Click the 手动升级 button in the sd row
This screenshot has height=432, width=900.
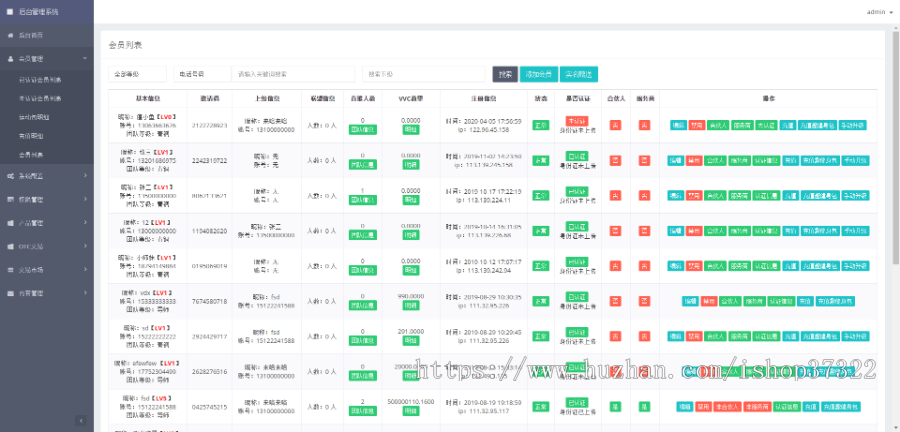[x=855, y=336]
